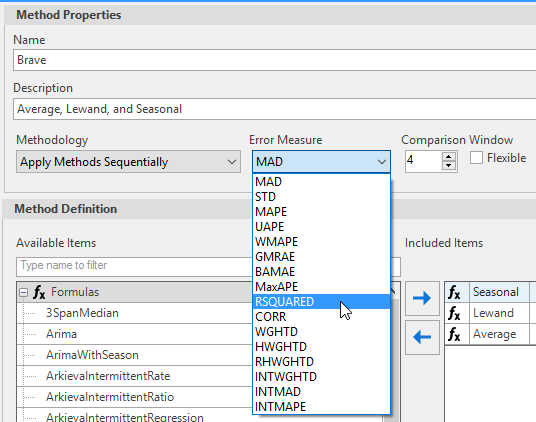Select ArkievaIntermittentRegression formula
536x422 pixels.
(x=125, y=417)
